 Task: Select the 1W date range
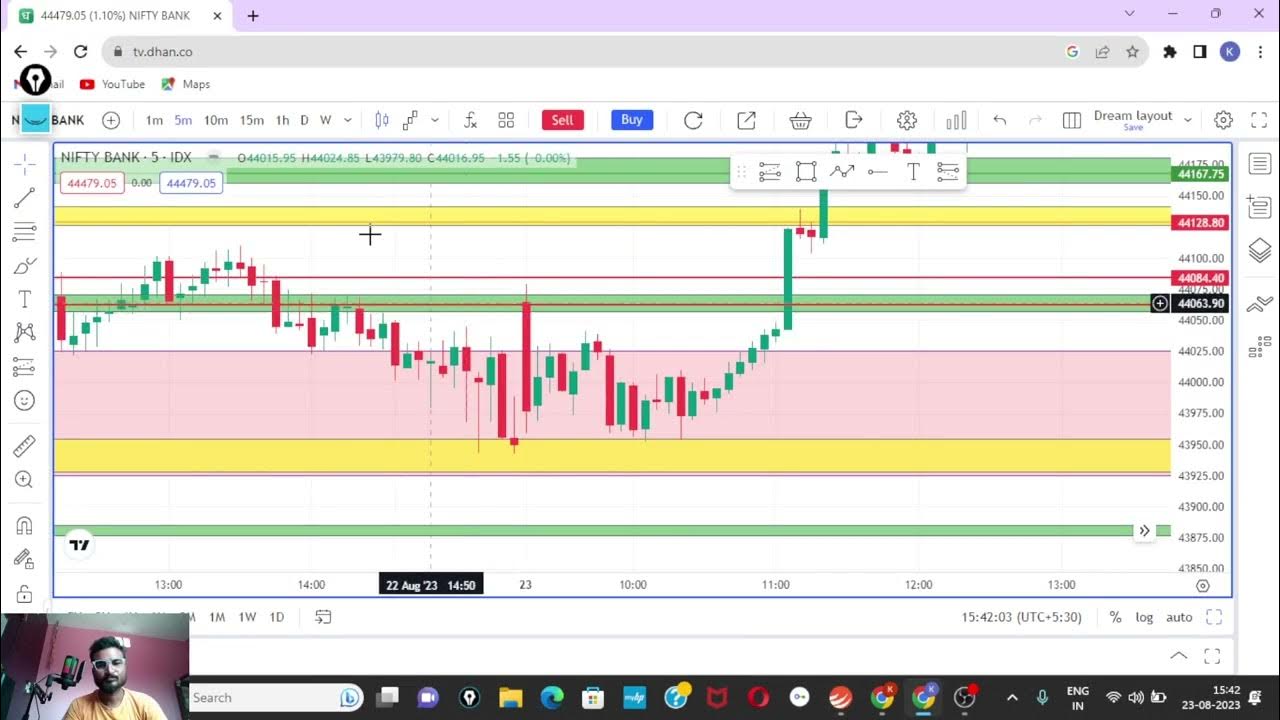247,617
